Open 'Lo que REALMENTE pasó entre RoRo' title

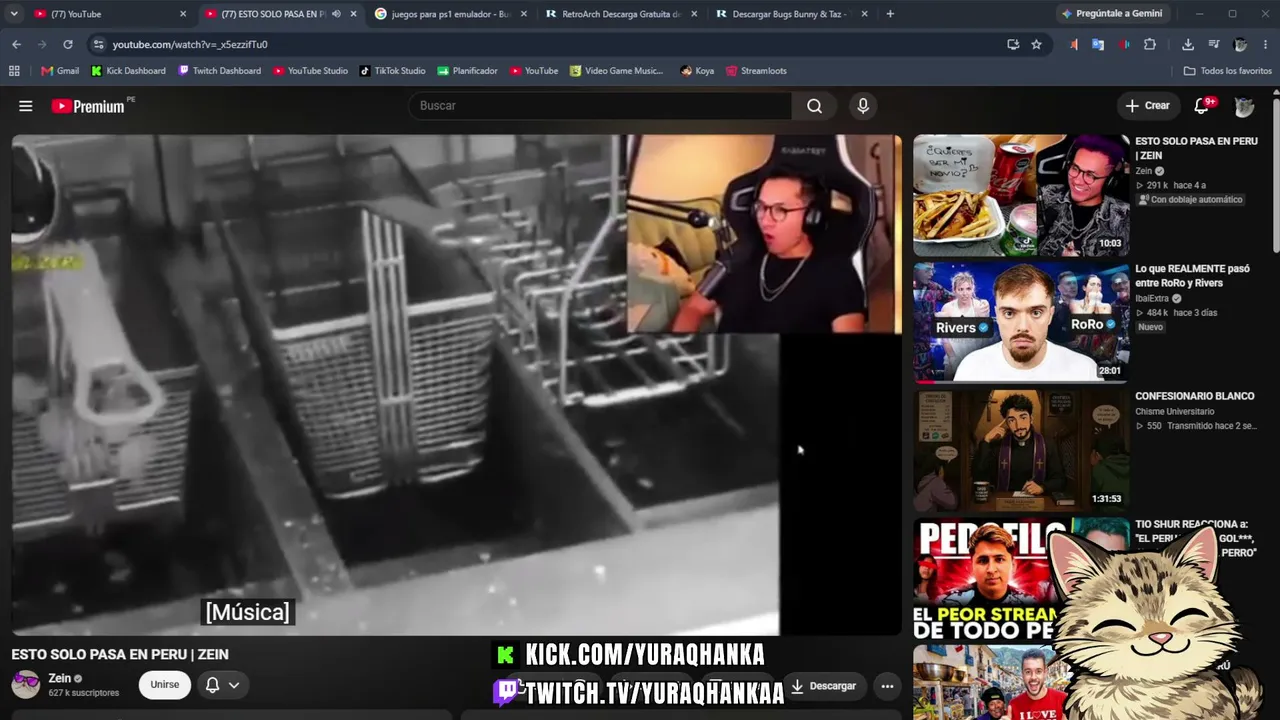(1193, 276)
